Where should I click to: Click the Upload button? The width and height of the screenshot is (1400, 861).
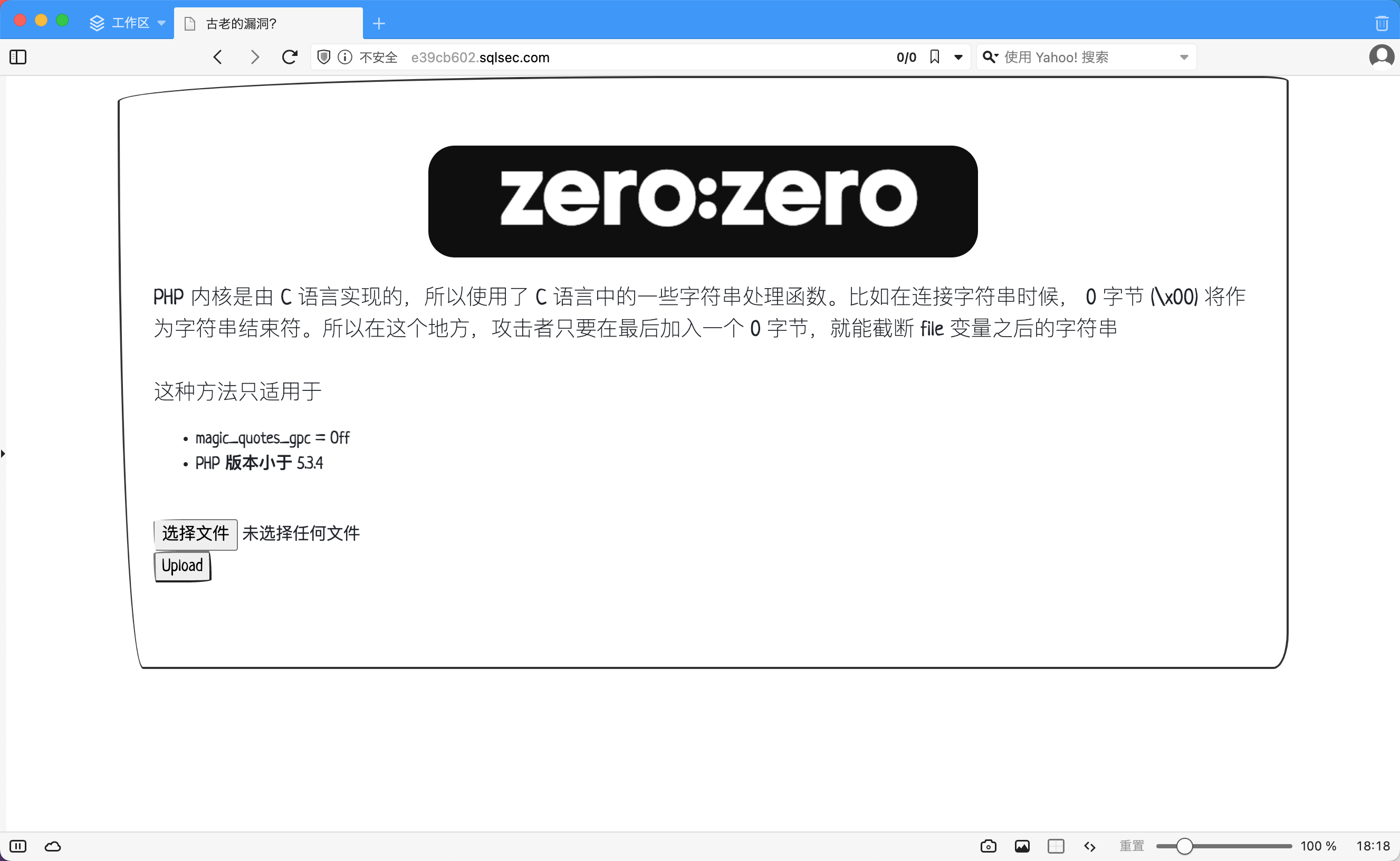click(x=182, y=566)
